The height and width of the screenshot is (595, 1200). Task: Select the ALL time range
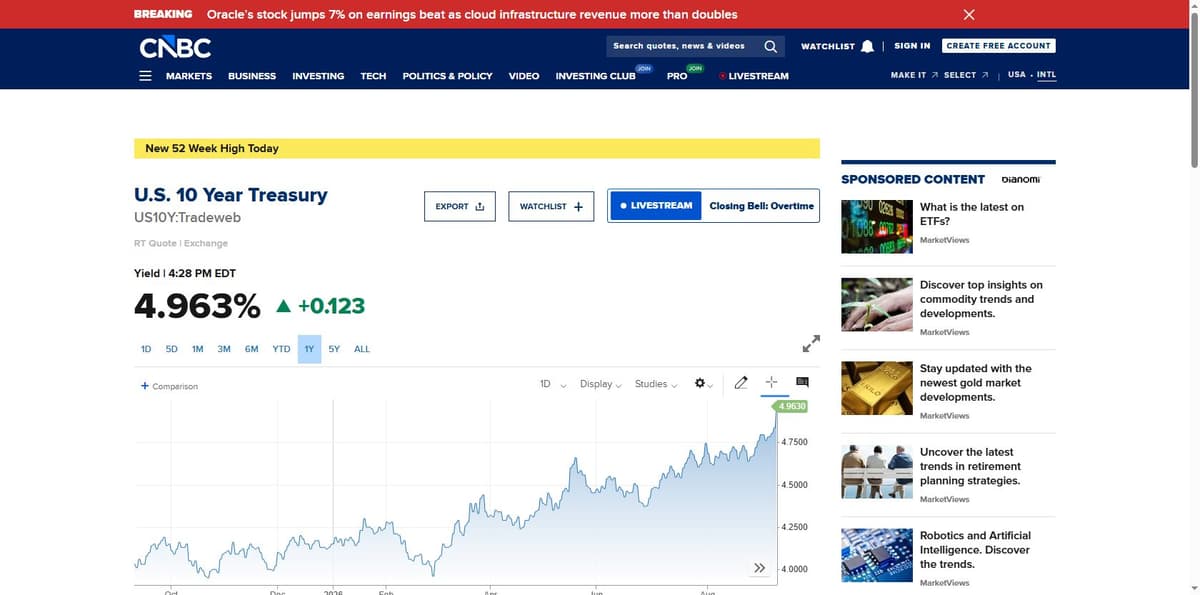point(362,349)
